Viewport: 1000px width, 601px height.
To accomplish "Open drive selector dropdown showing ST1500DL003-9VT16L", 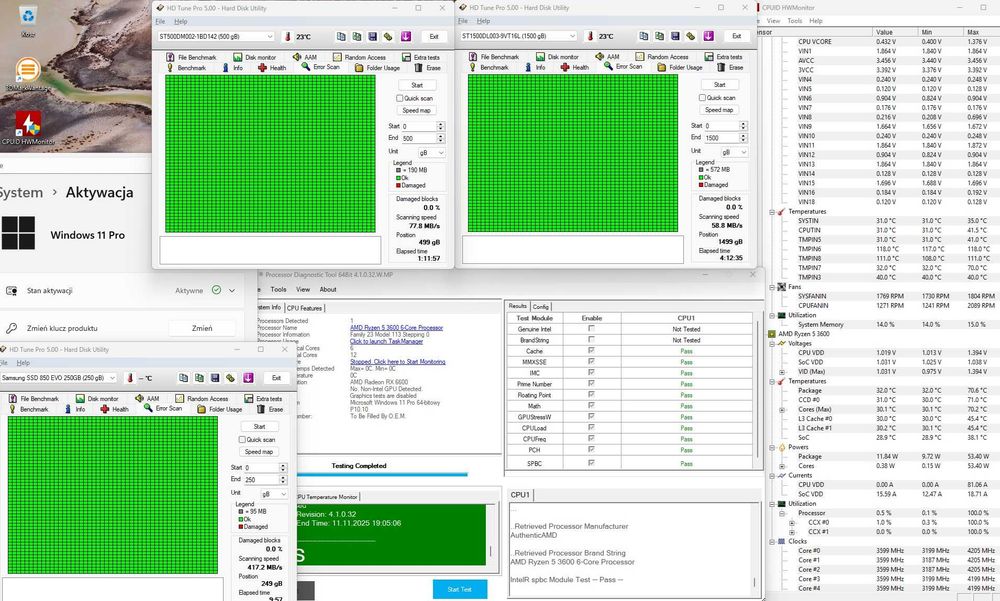I will point(519,36).
